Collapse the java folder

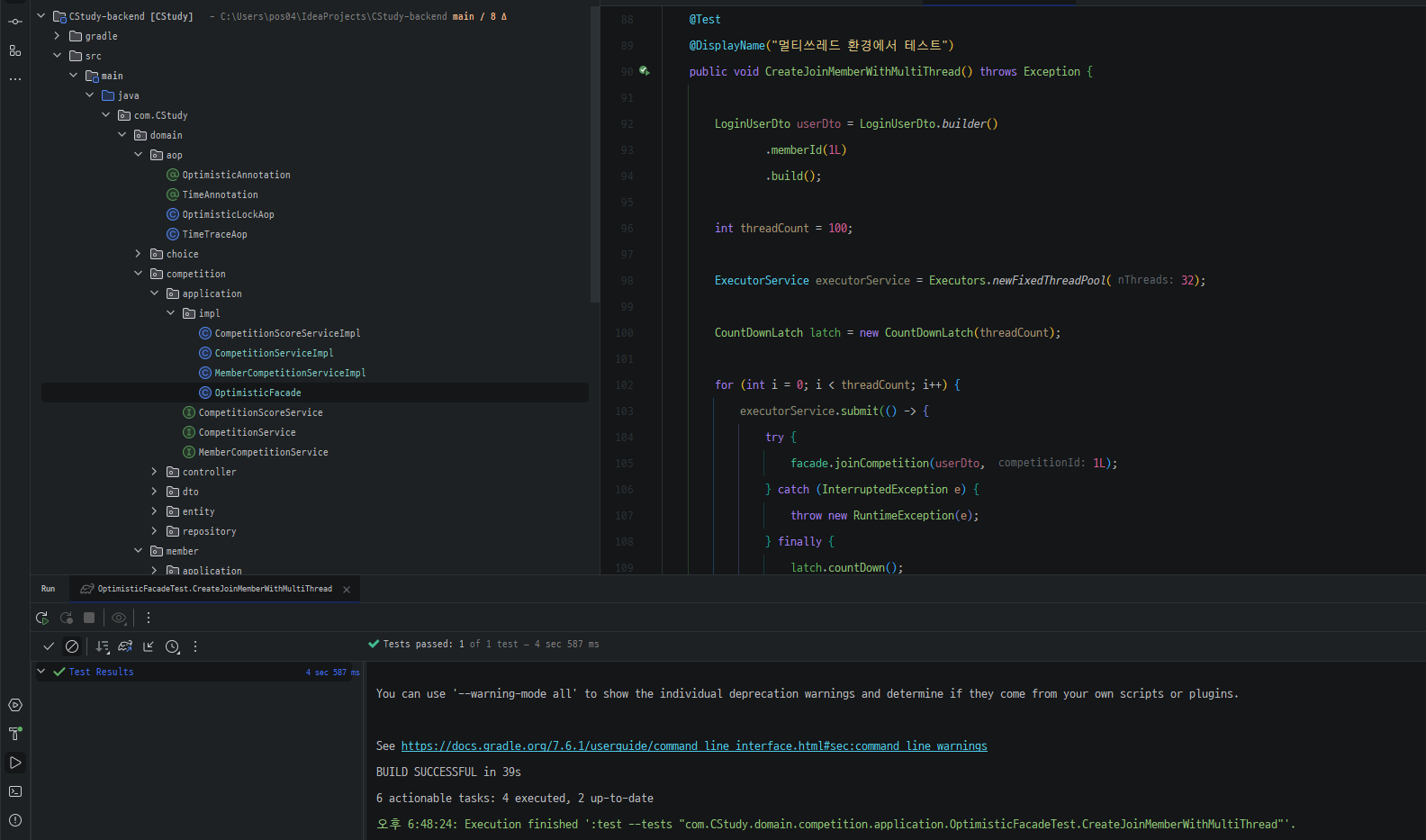coord(89,95)
